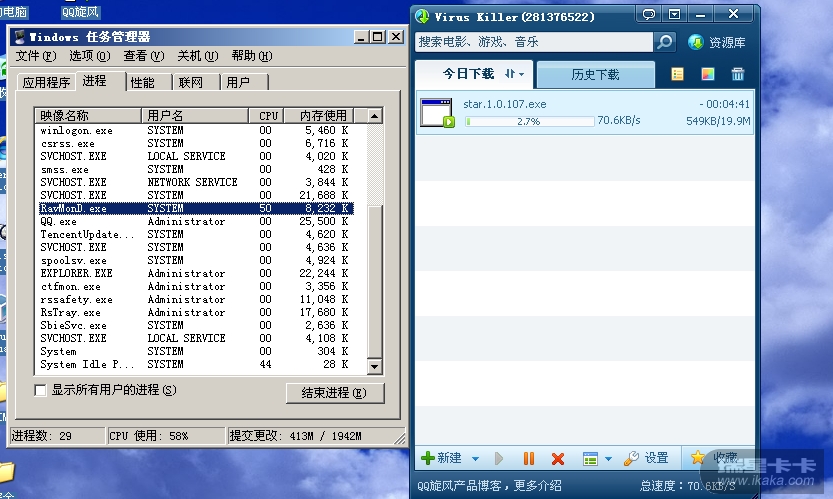Click the search magnifier icon in QQ旋风
This screenshot has width=833, height=499.
coord(664,42)
